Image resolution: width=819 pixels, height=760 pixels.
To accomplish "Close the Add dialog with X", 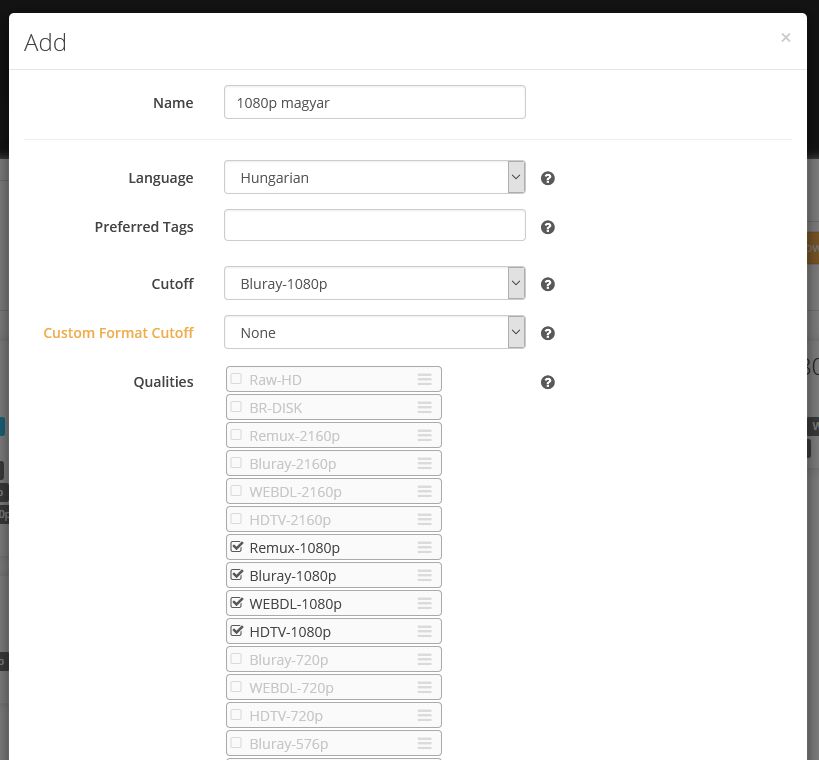I will click(786, 38).
